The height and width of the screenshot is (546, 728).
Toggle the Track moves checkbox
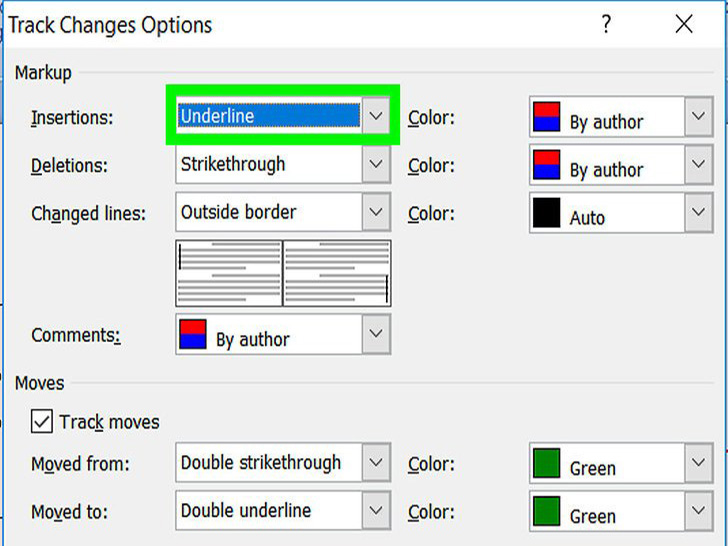click(x=42, y=422)
